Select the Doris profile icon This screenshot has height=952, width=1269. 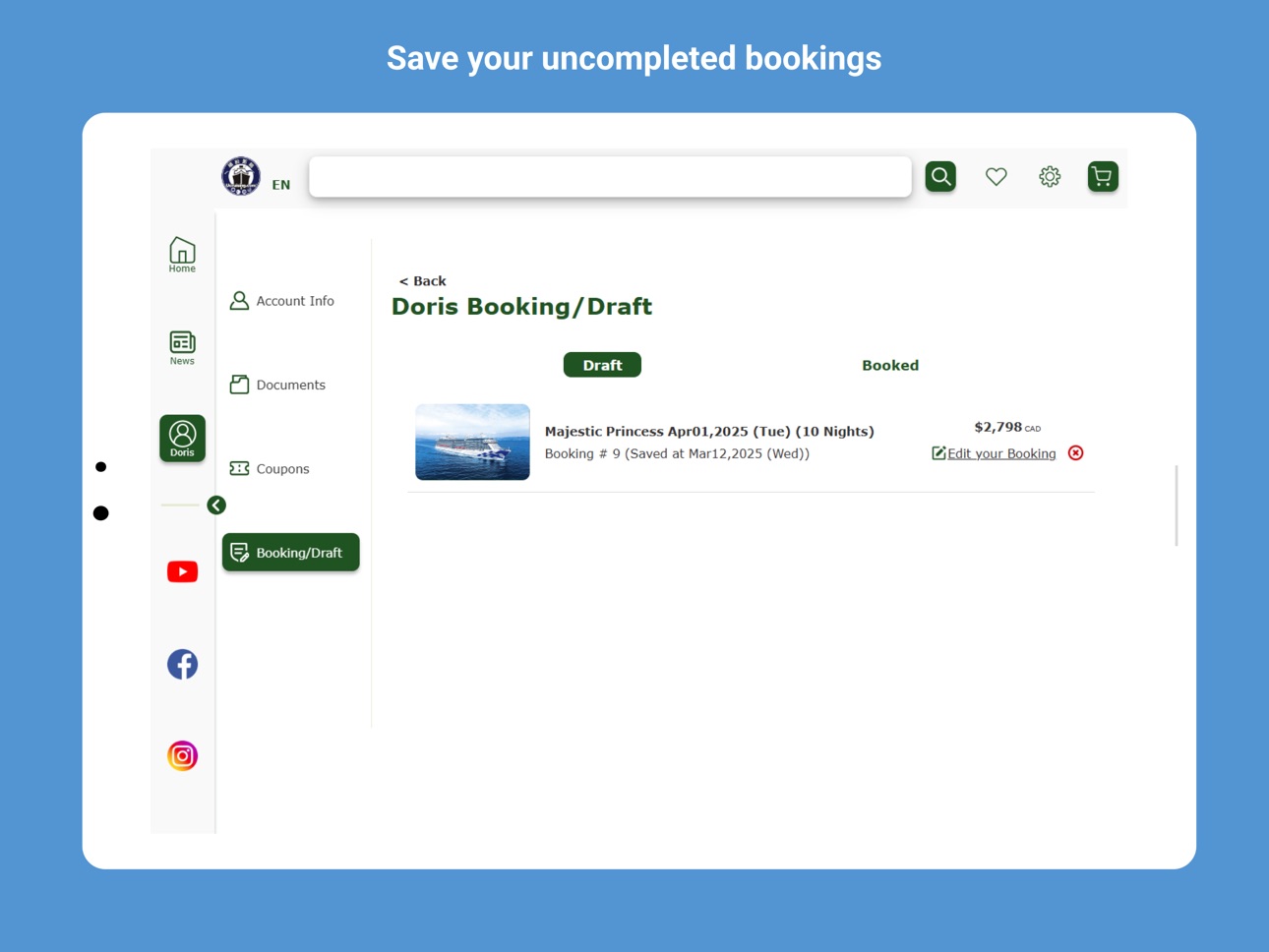point(182,438)
